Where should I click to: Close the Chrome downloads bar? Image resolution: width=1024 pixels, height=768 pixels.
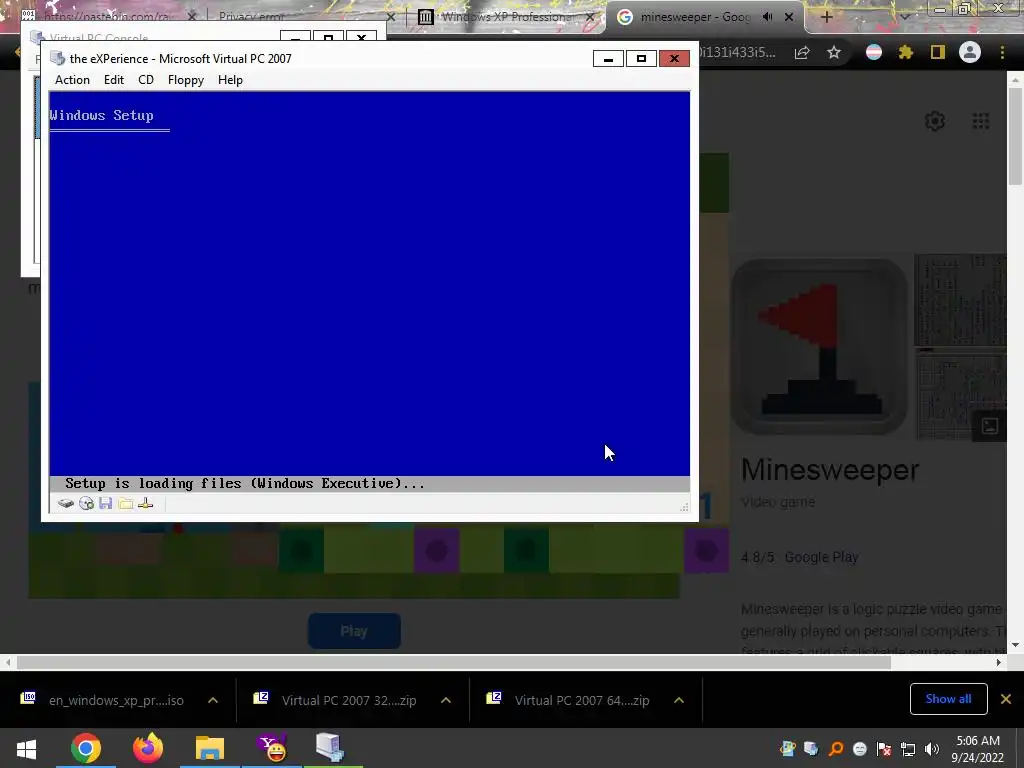click(1006, 699)
